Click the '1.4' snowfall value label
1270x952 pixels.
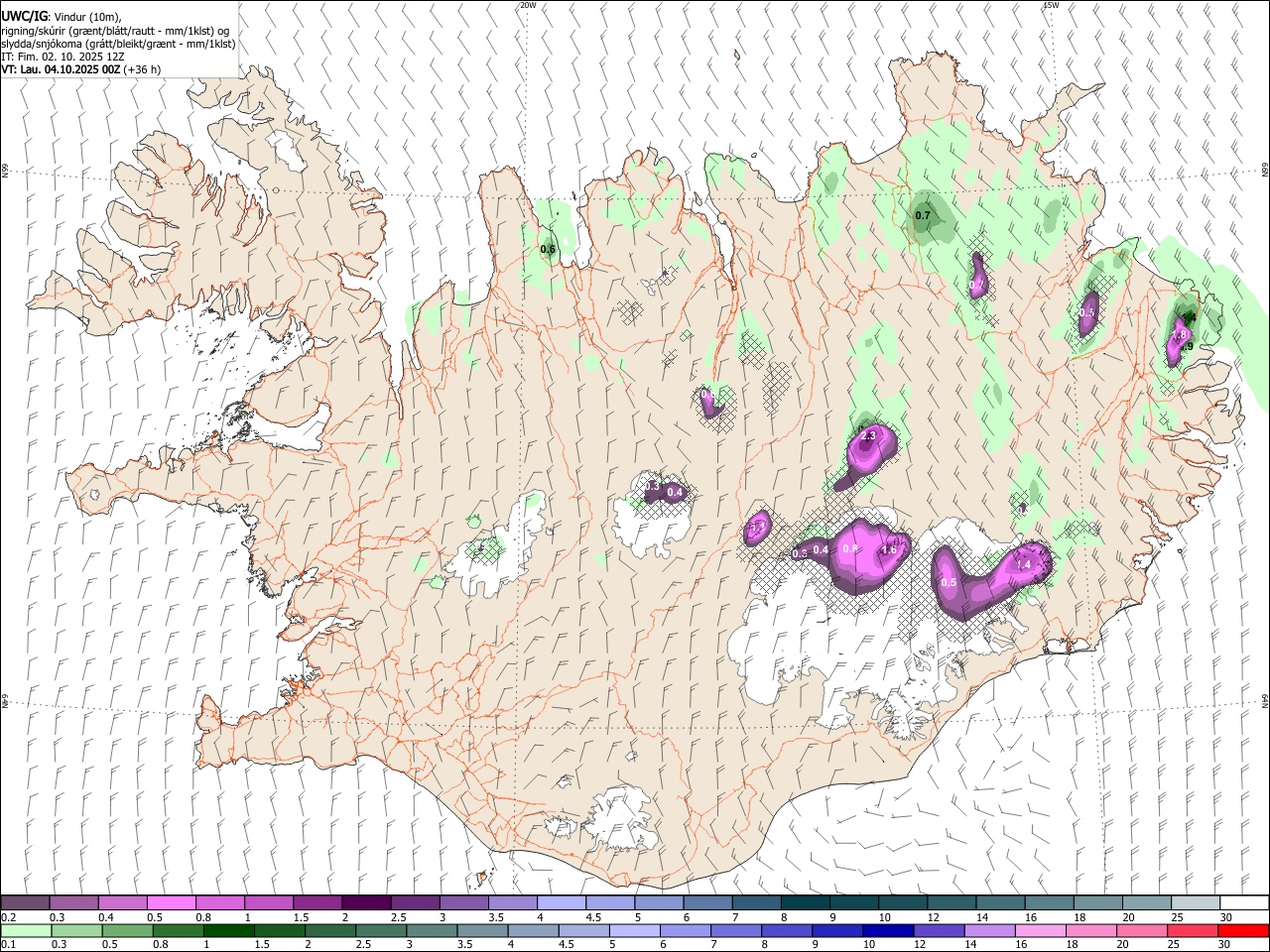(1024, 564)
